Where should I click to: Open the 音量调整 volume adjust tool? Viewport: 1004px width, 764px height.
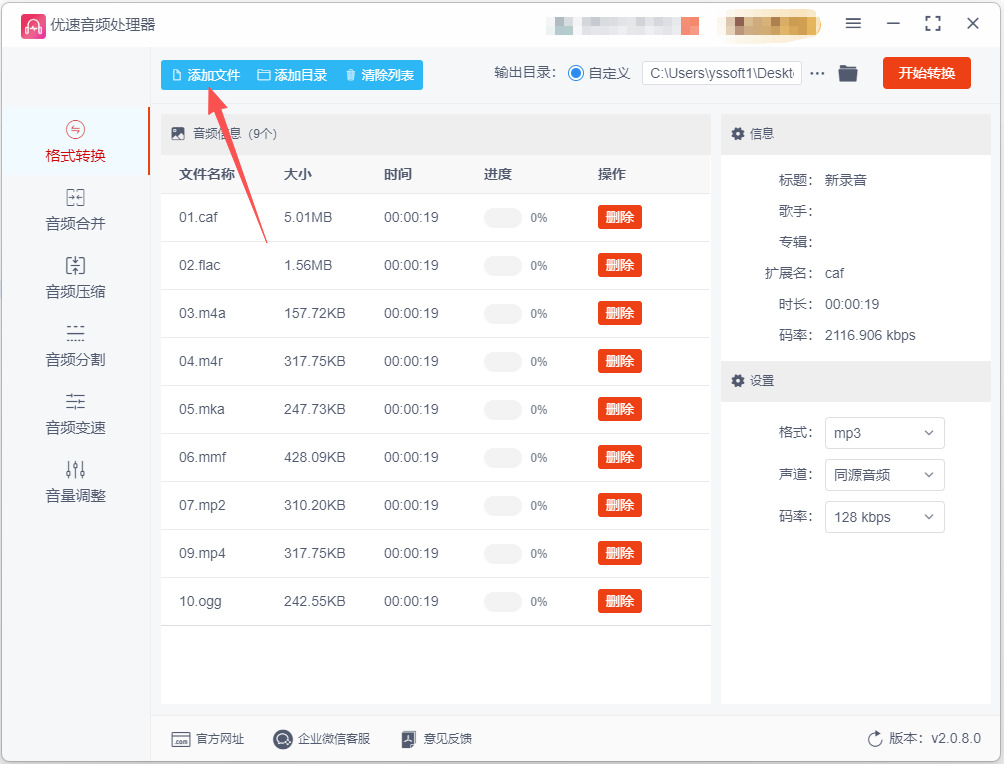pos(75,481)
